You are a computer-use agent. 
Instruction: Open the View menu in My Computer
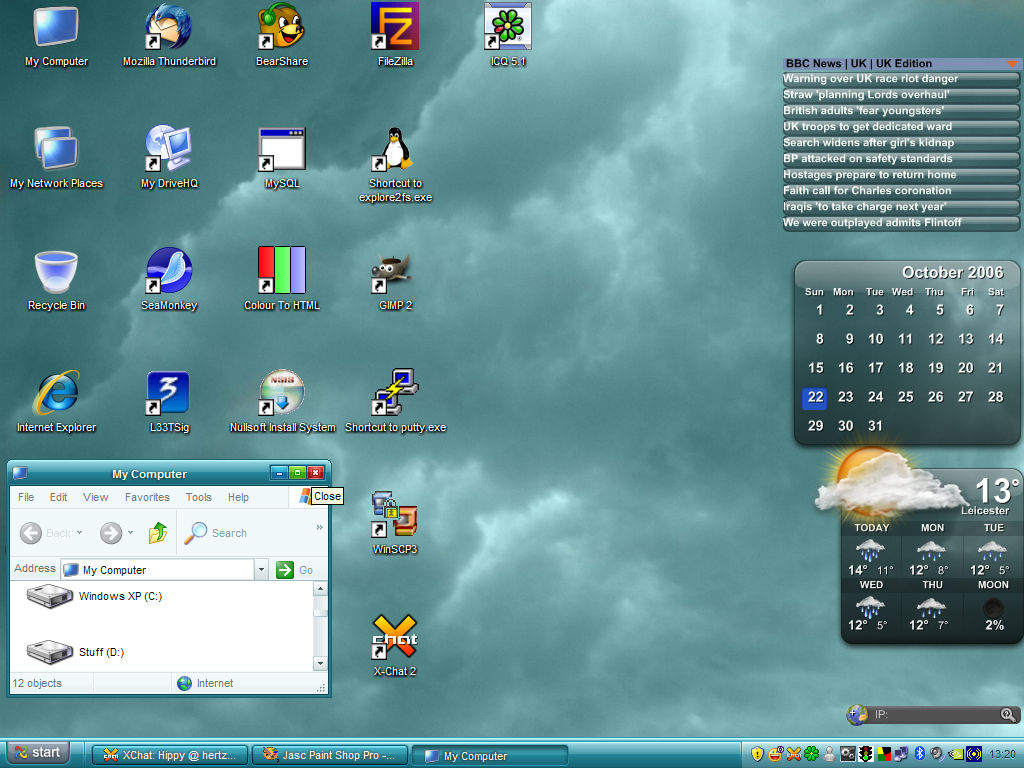point(95,497)
